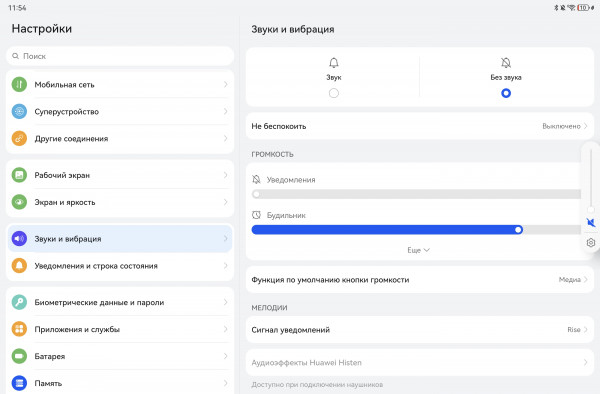Click the Bluetooth status bar icon
Screen dimensions: 600x394
pos(556,7)
